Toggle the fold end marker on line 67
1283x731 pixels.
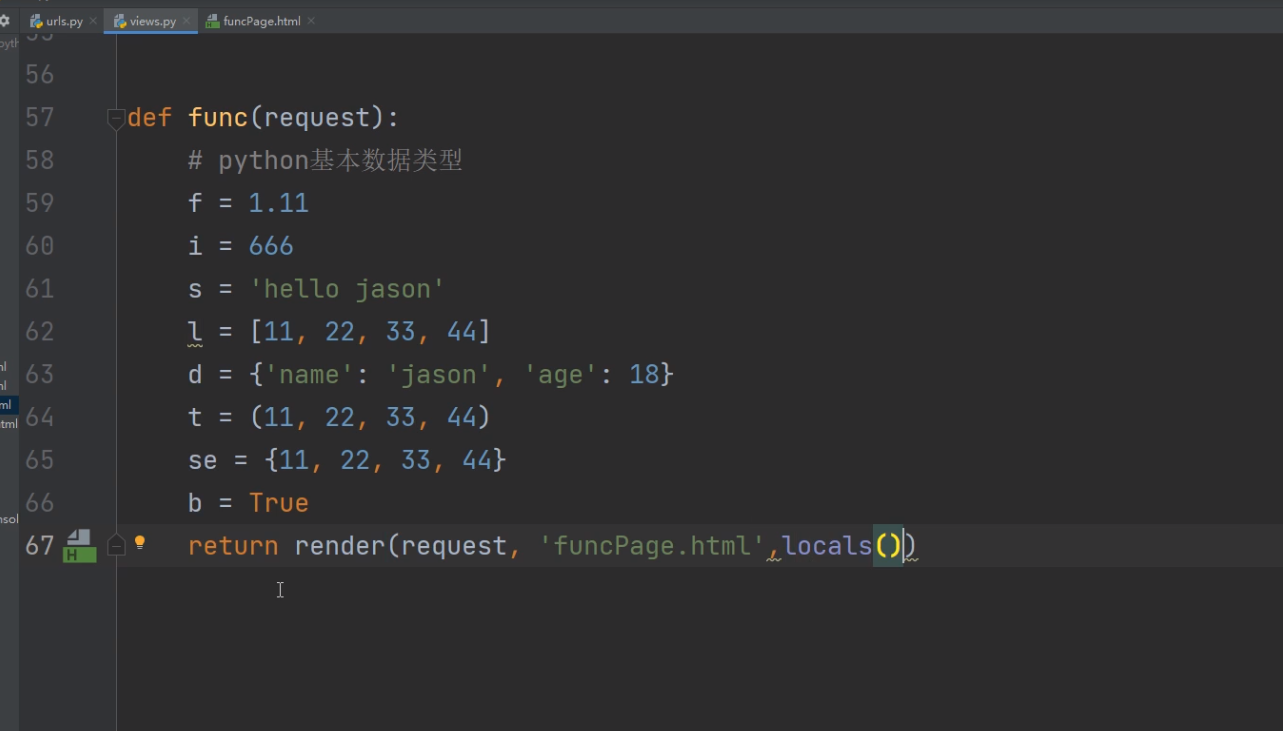[x=116, y=545]
